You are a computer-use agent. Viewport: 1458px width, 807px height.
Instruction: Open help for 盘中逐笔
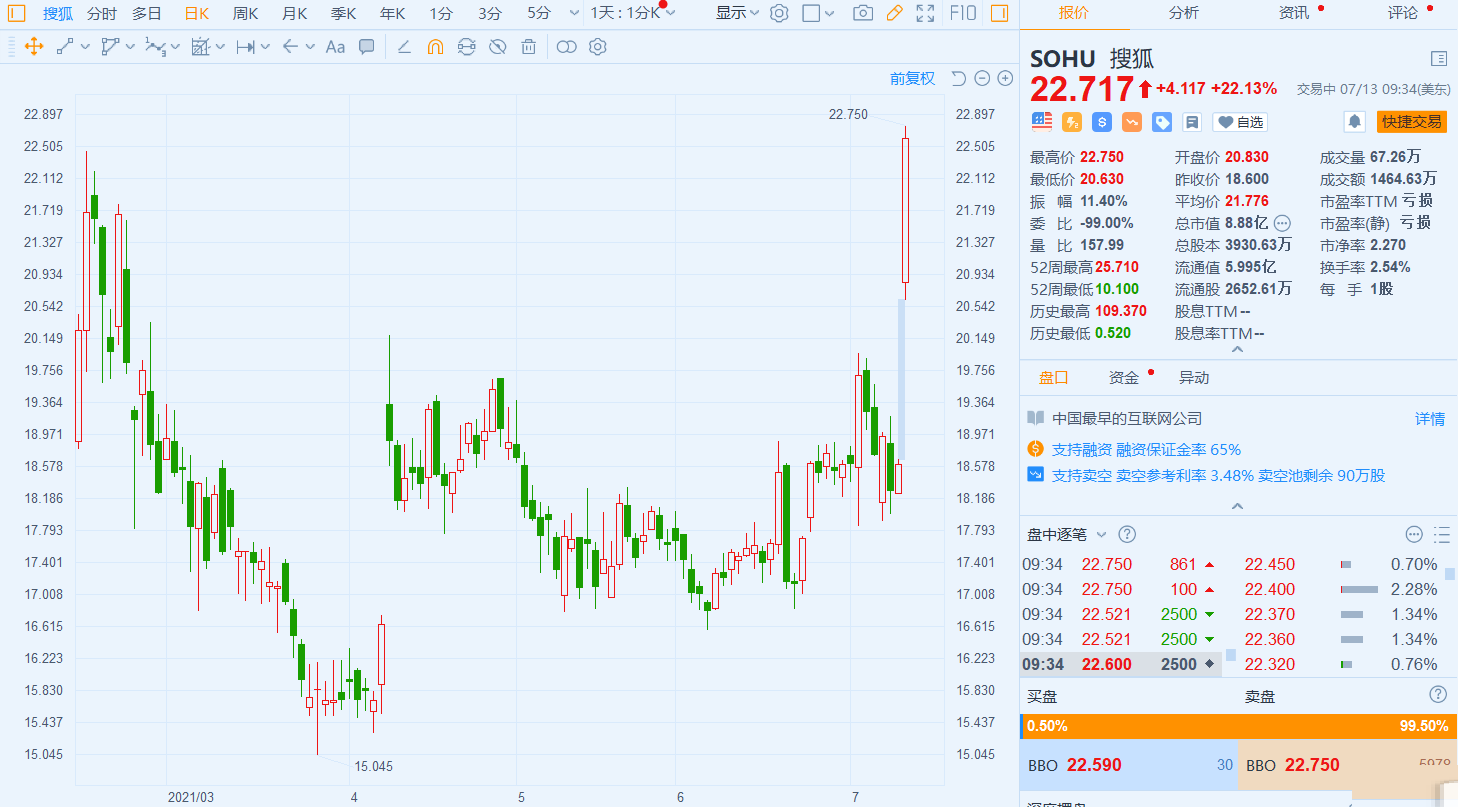point(1127,534)
